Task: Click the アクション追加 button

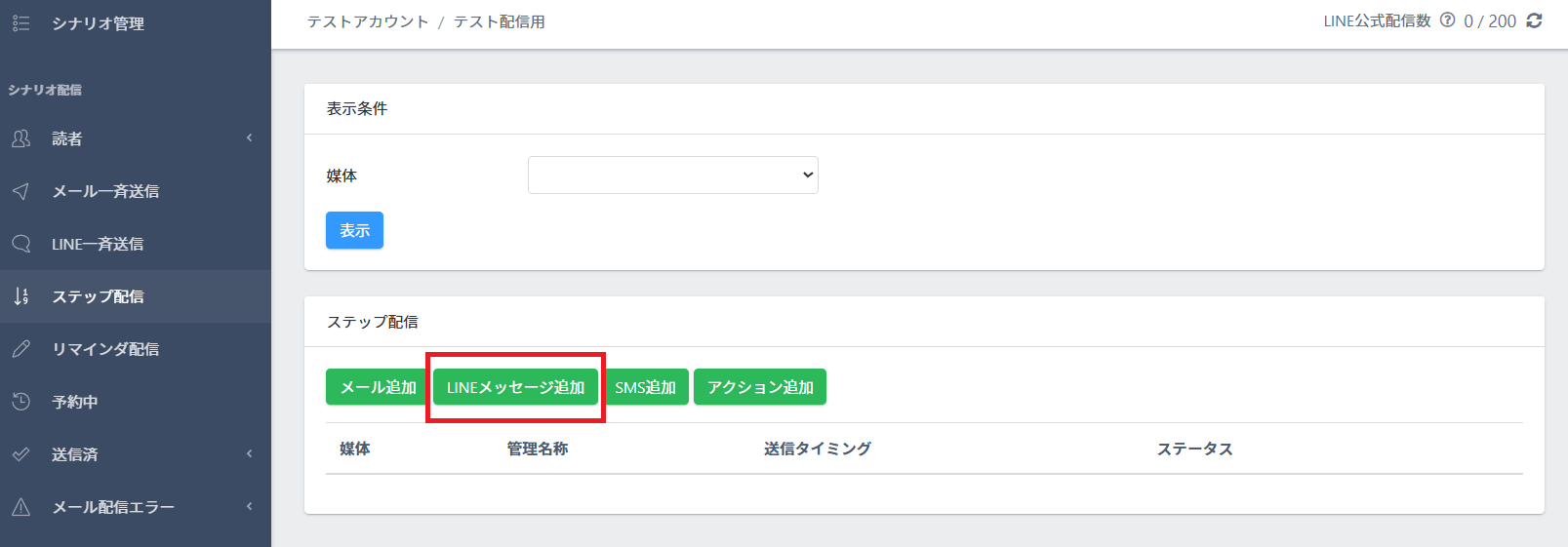Action: tap(759, 387)
